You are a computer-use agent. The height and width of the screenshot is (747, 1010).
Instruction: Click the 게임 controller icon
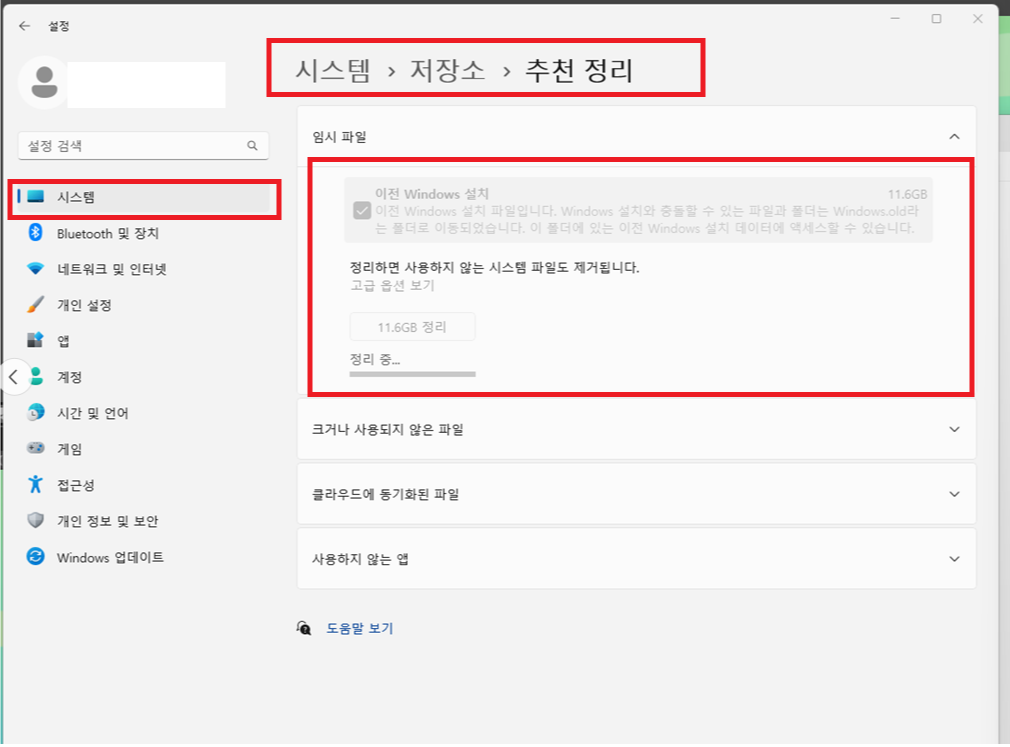[x=35, y=448]
